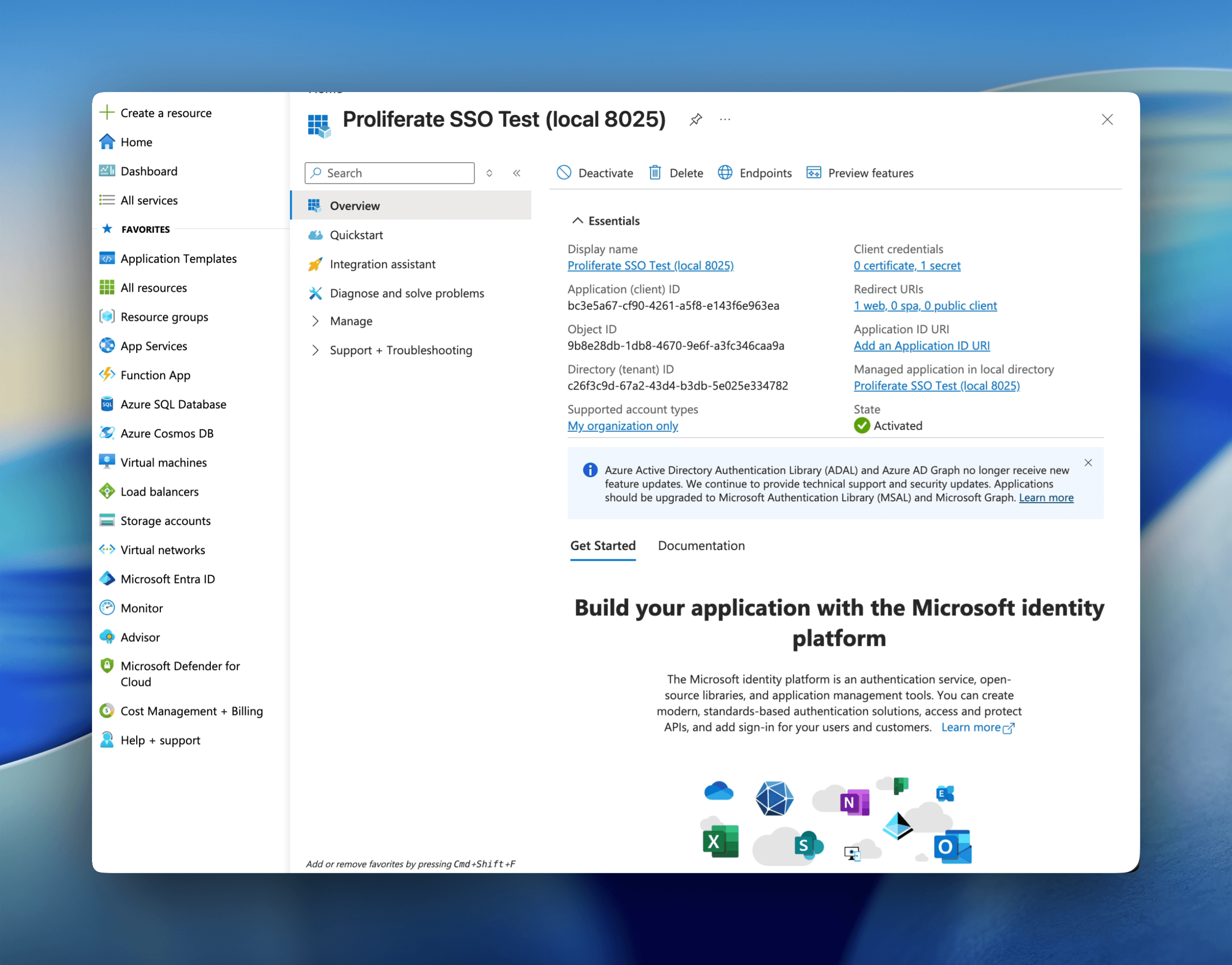Pin the app registration blade
Screen dimensions: 1232x965
pos(696,119)
